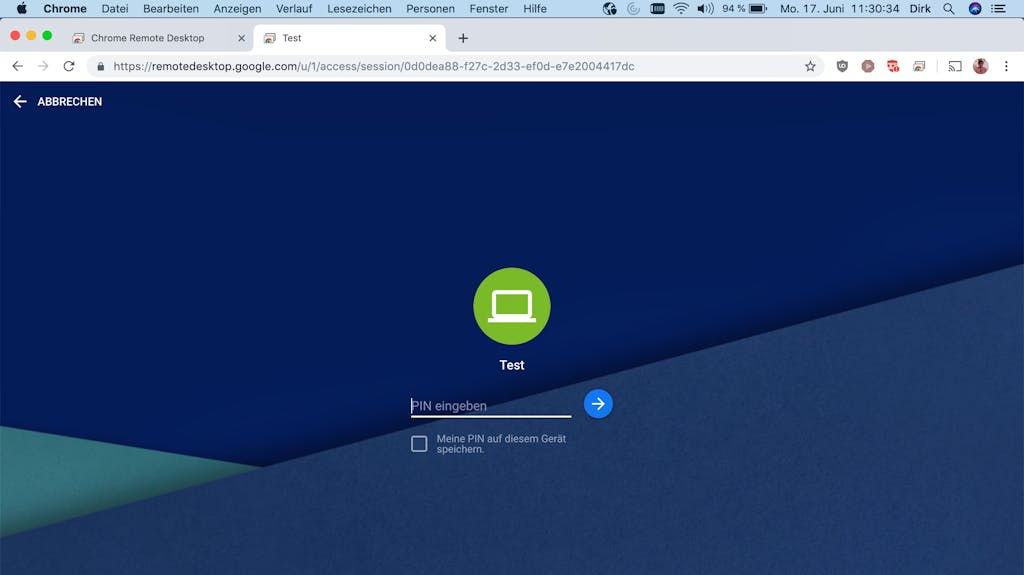Close the Test tab

(432, 38)
